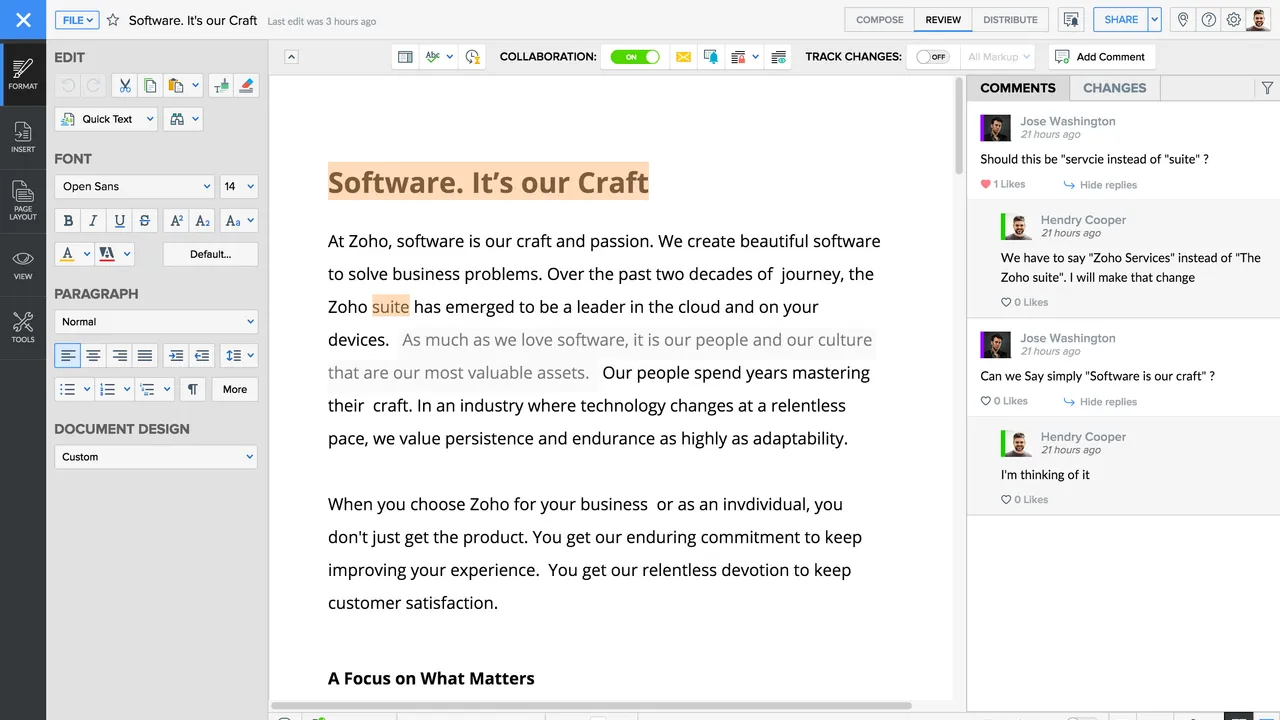Screen dimensions: 1280x720
Task: Open the Quick Text dropdown
Action: [107, 119]
